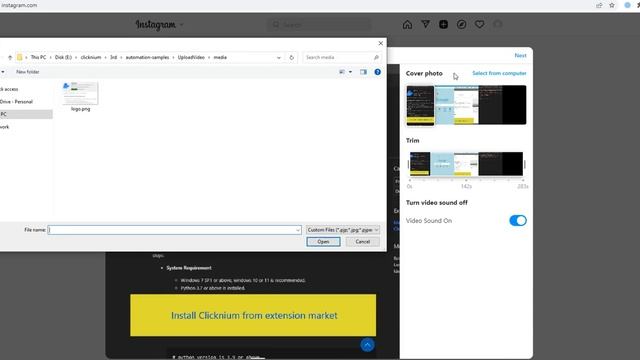The image size is (640, 360).
Task: Expand the address bar history dropdown
Action: coord(279,58)
